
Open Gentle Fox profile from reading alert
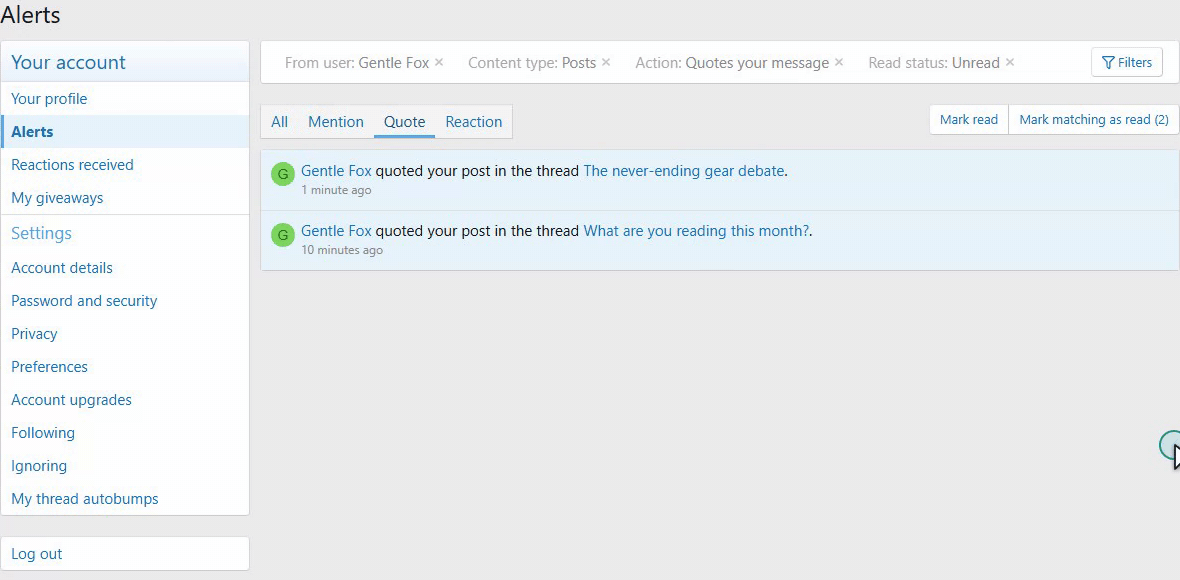336,231
